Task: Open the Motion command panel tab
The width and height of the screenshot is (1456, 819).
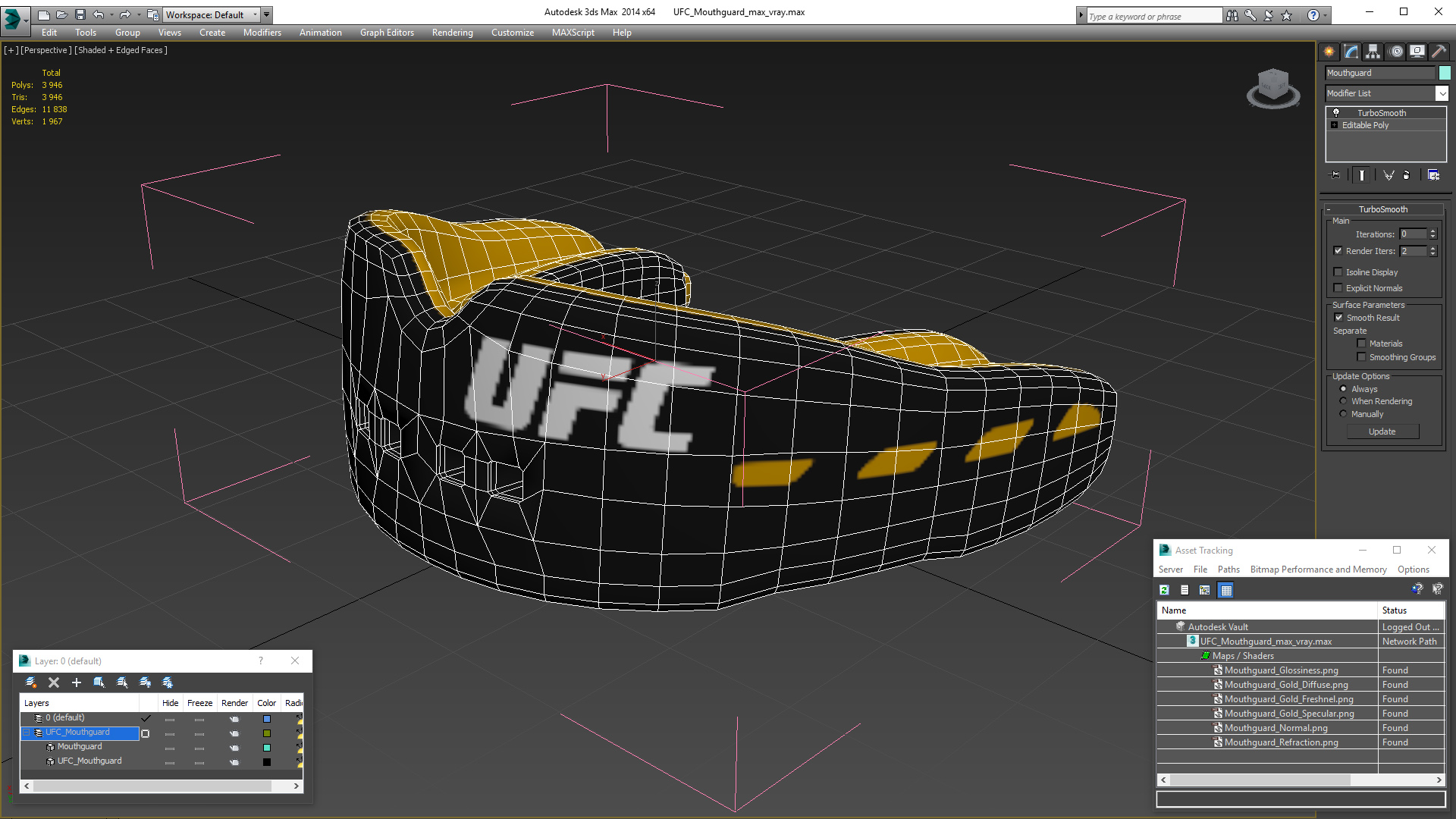Action: pyautogui.click(x=1396, y=52)
